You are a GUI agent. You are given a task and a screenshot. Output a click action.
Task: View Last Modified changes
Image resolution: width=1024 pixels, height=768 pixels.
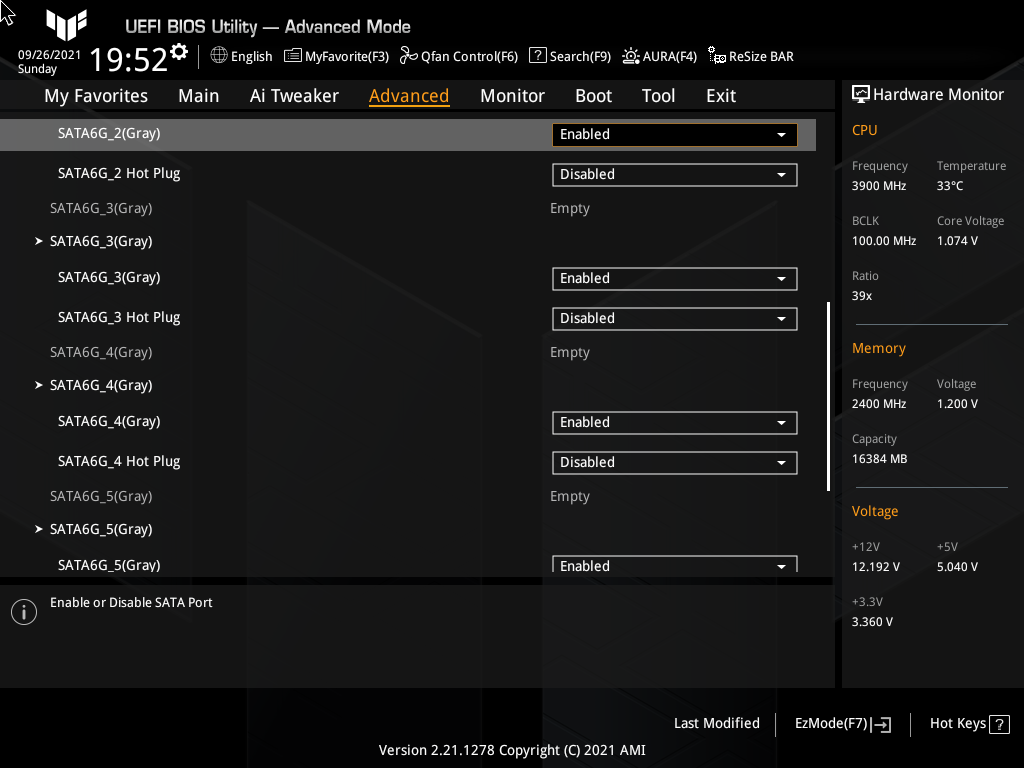pos(716,723)
